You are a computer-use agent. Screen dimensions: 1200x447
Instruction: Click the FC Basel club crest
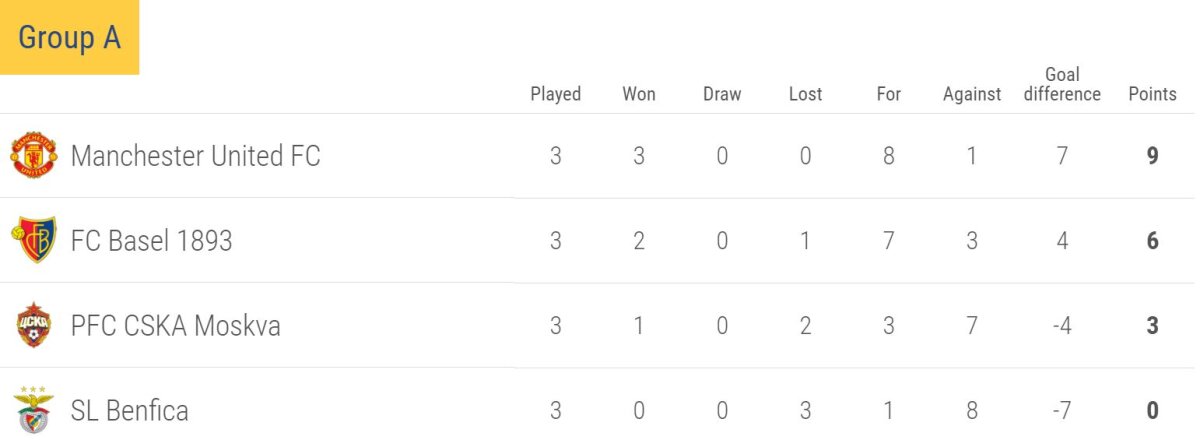(34, 241)
